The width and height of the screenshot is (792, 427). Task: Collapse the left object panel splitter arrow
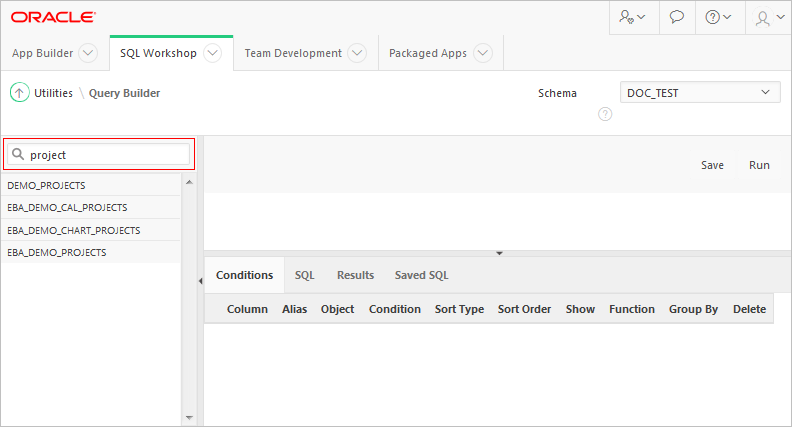(199, 282)
